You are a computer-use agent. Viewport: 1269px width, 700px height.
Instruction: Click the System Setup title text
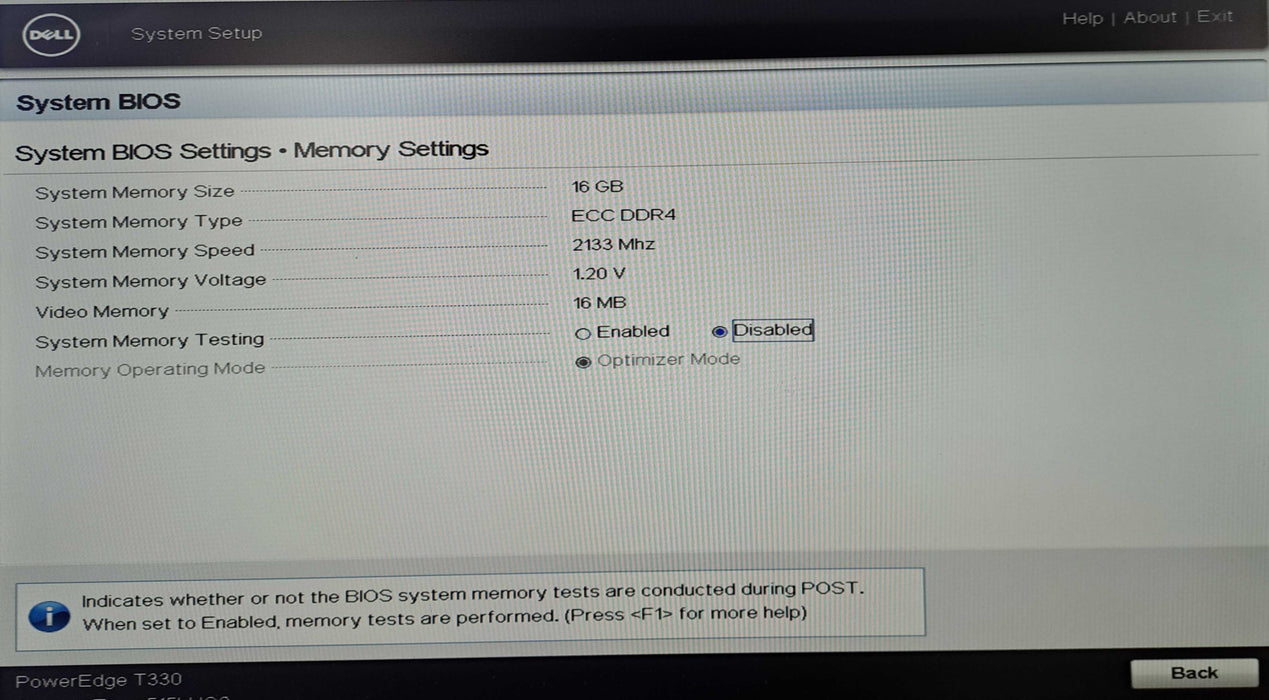(x=196, y=33)
